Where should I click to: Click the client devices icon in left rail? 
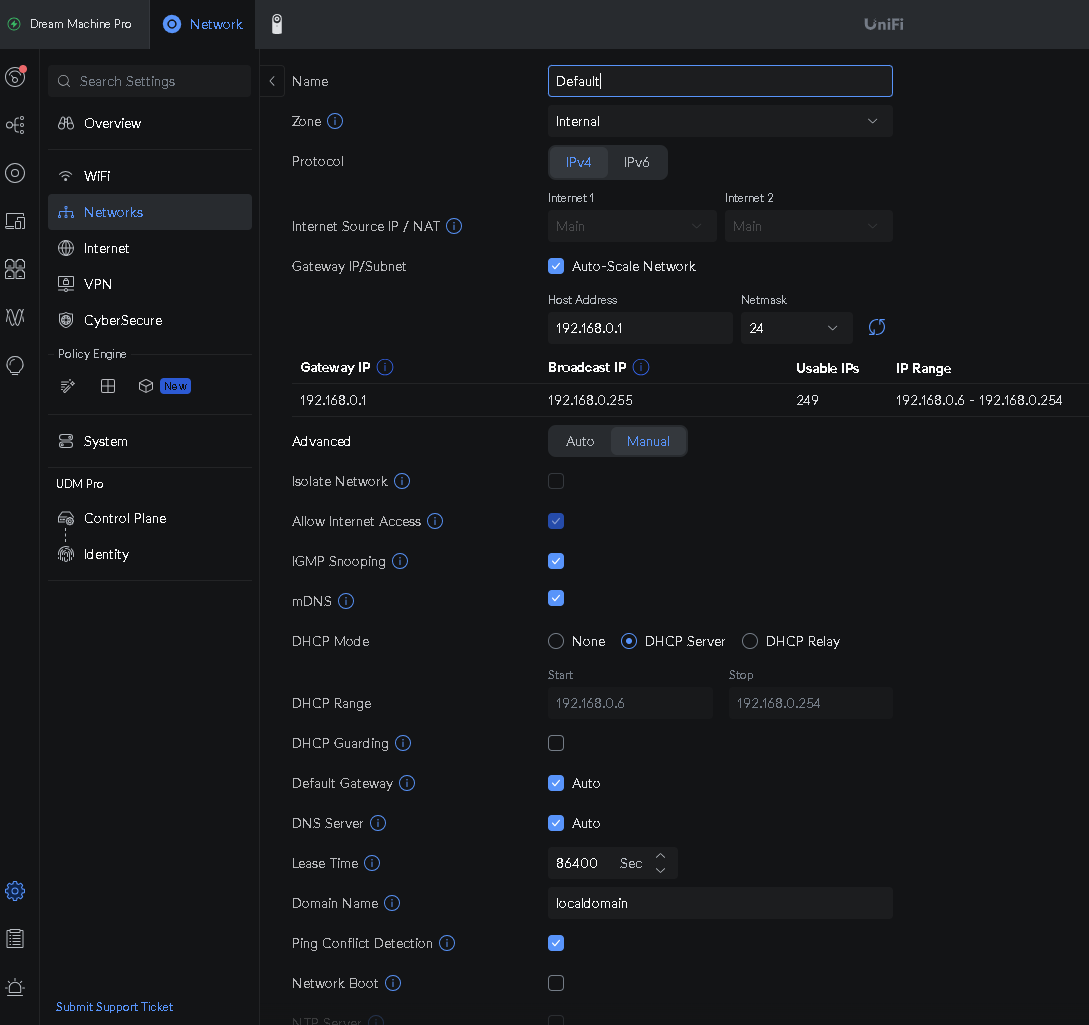coord(15,221)
